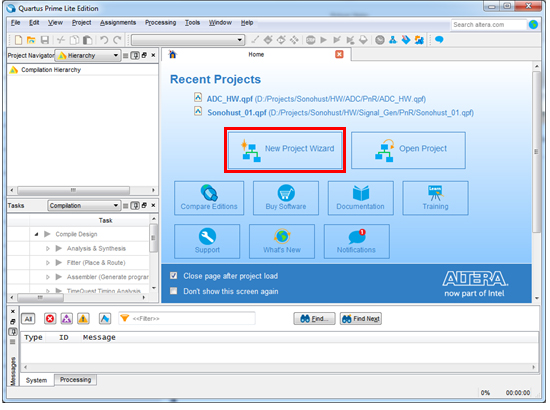Click the New Project Wizard button
Screen dimensions: 550x410
(x=285, y=150)
